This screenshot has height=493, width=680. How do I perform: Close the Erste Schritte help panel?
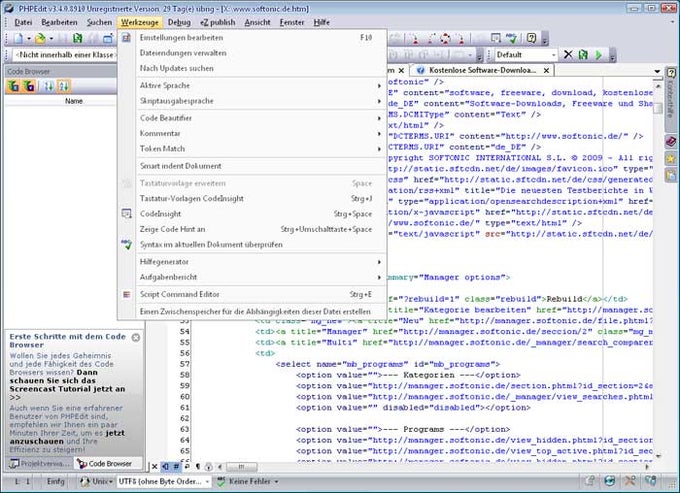click(136, 337)
